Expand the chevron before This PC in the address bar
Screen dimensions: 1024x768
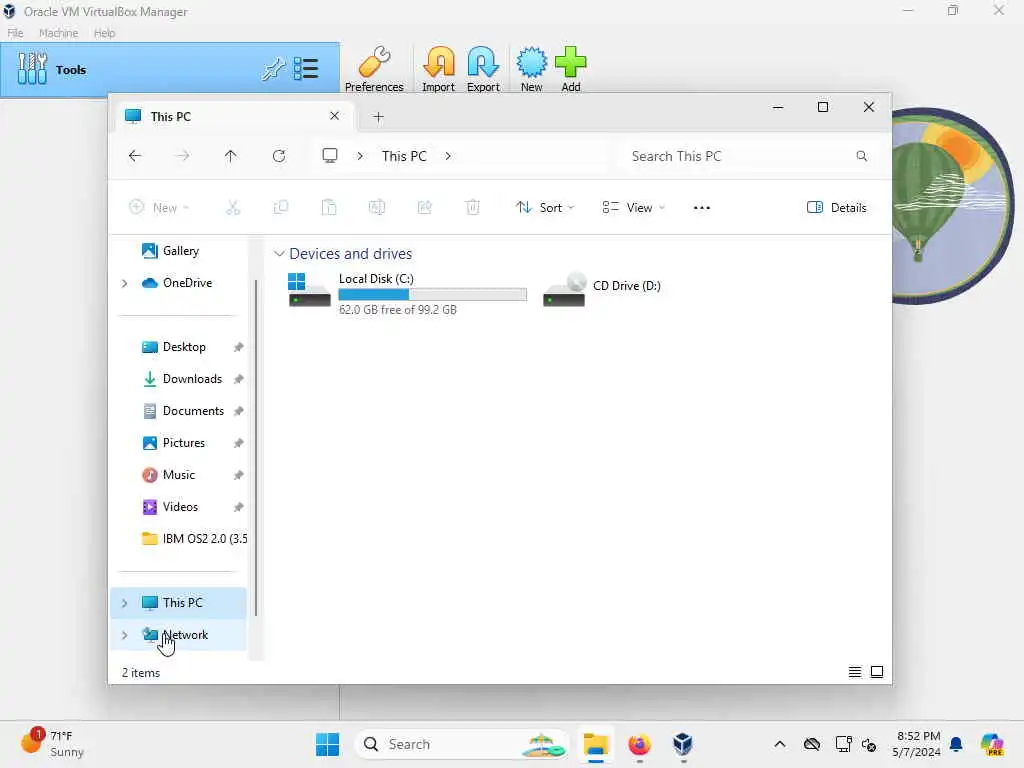360,156
